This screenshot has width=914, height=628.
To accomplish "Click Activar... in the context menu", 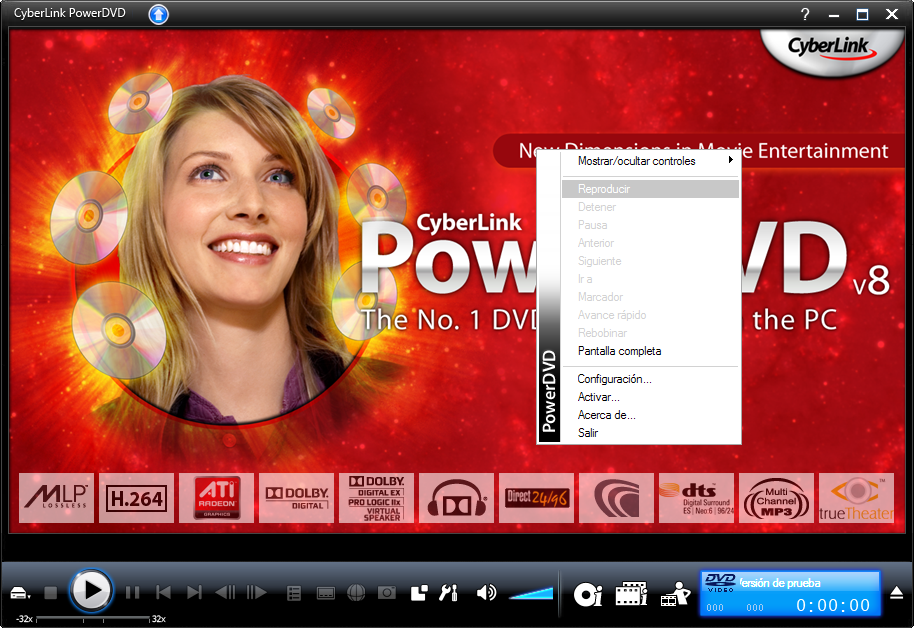I will (599, 397).
